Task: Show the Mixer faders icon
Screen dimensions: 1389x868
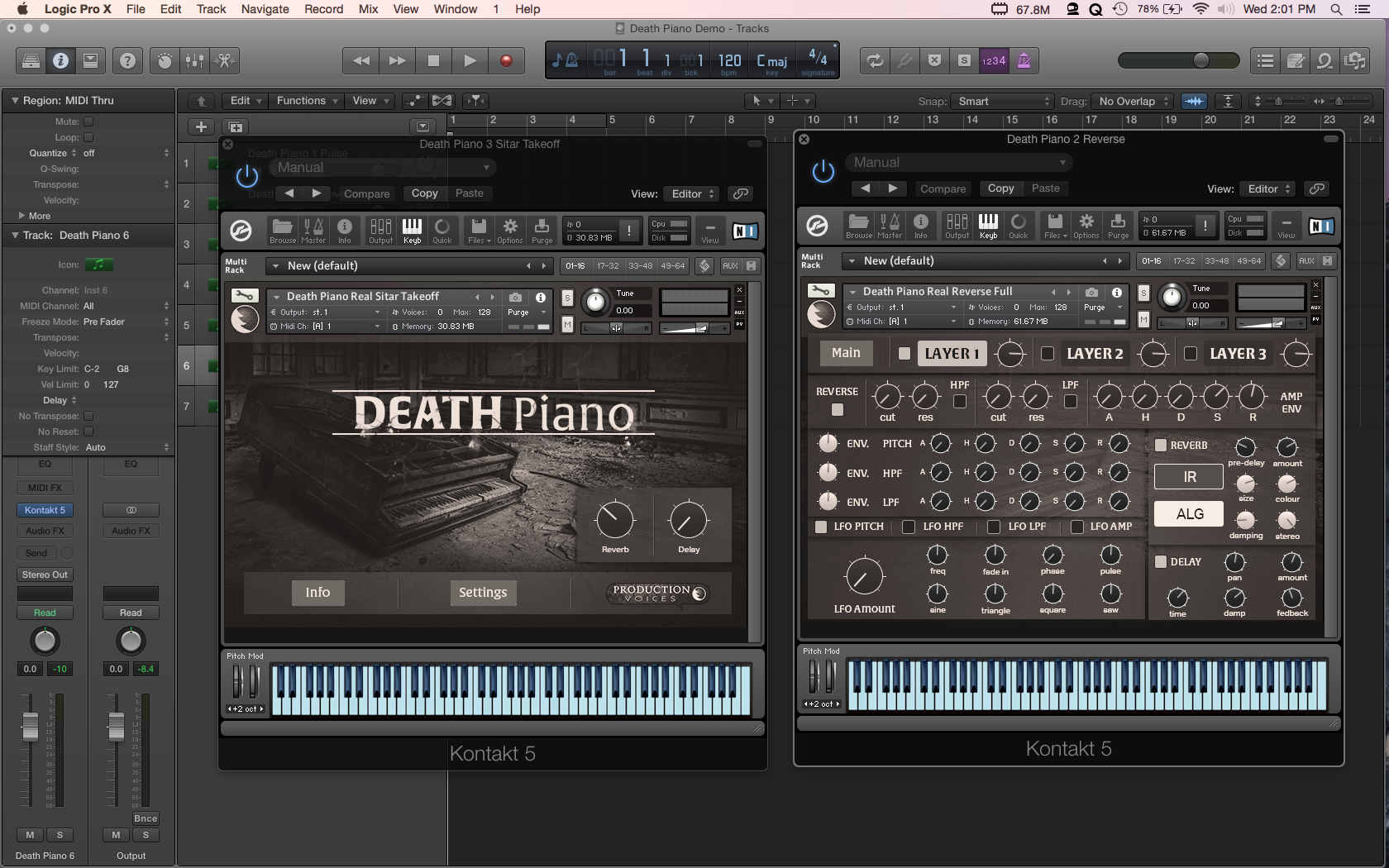Action: [194, 60]
